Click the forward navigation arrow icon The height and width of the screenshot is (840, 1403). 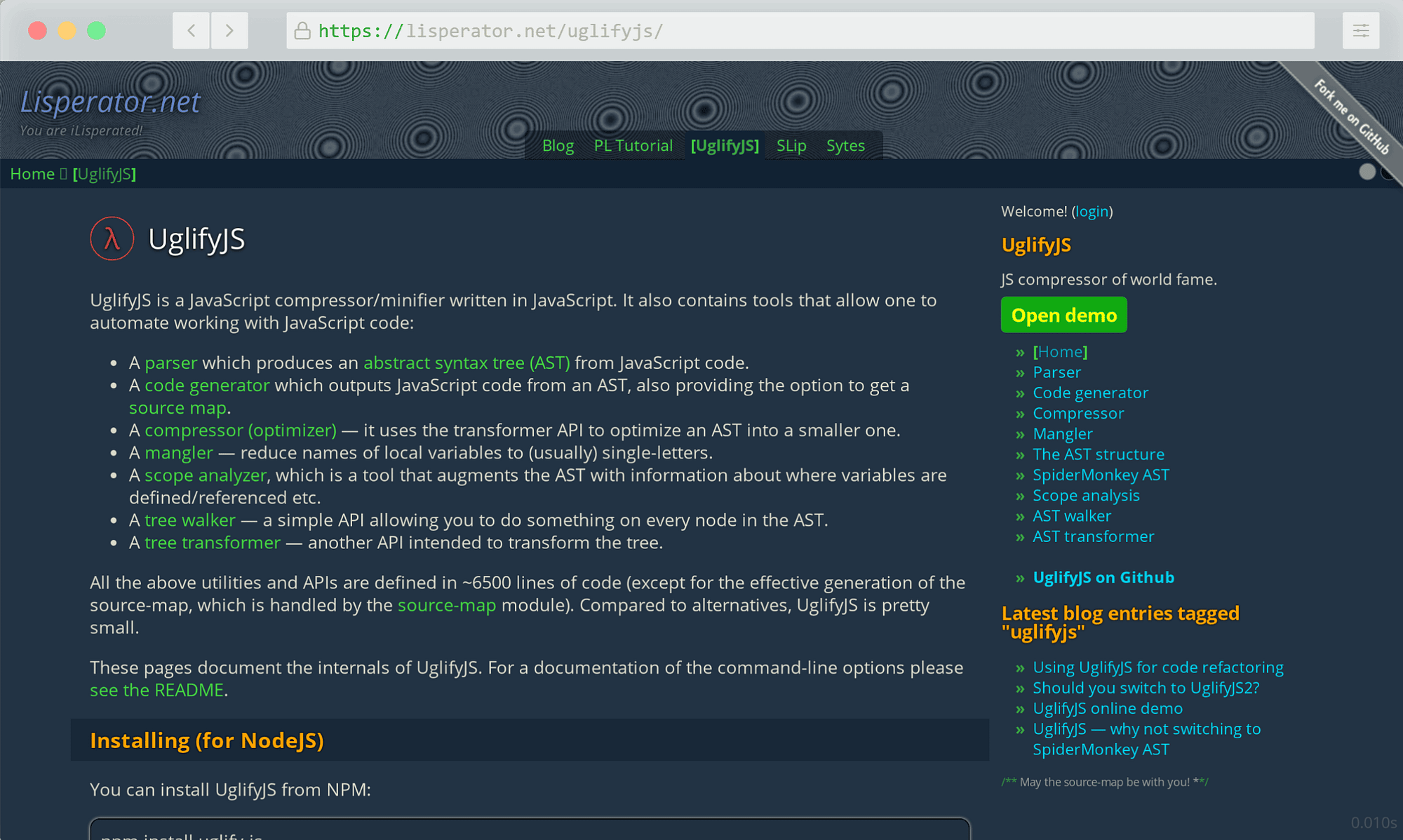tap(230, 30)
